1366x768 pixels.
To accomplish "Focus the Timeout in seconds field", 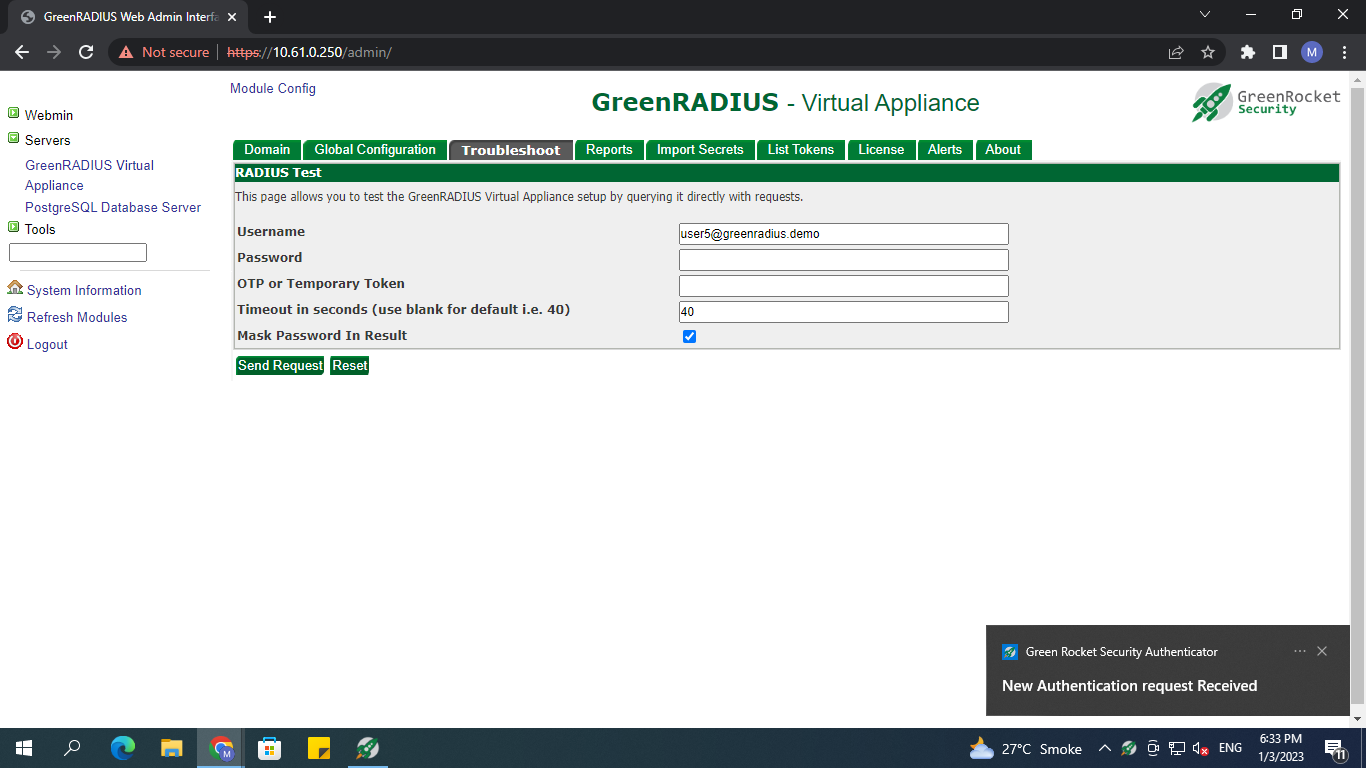I will (x=844, y=312).
